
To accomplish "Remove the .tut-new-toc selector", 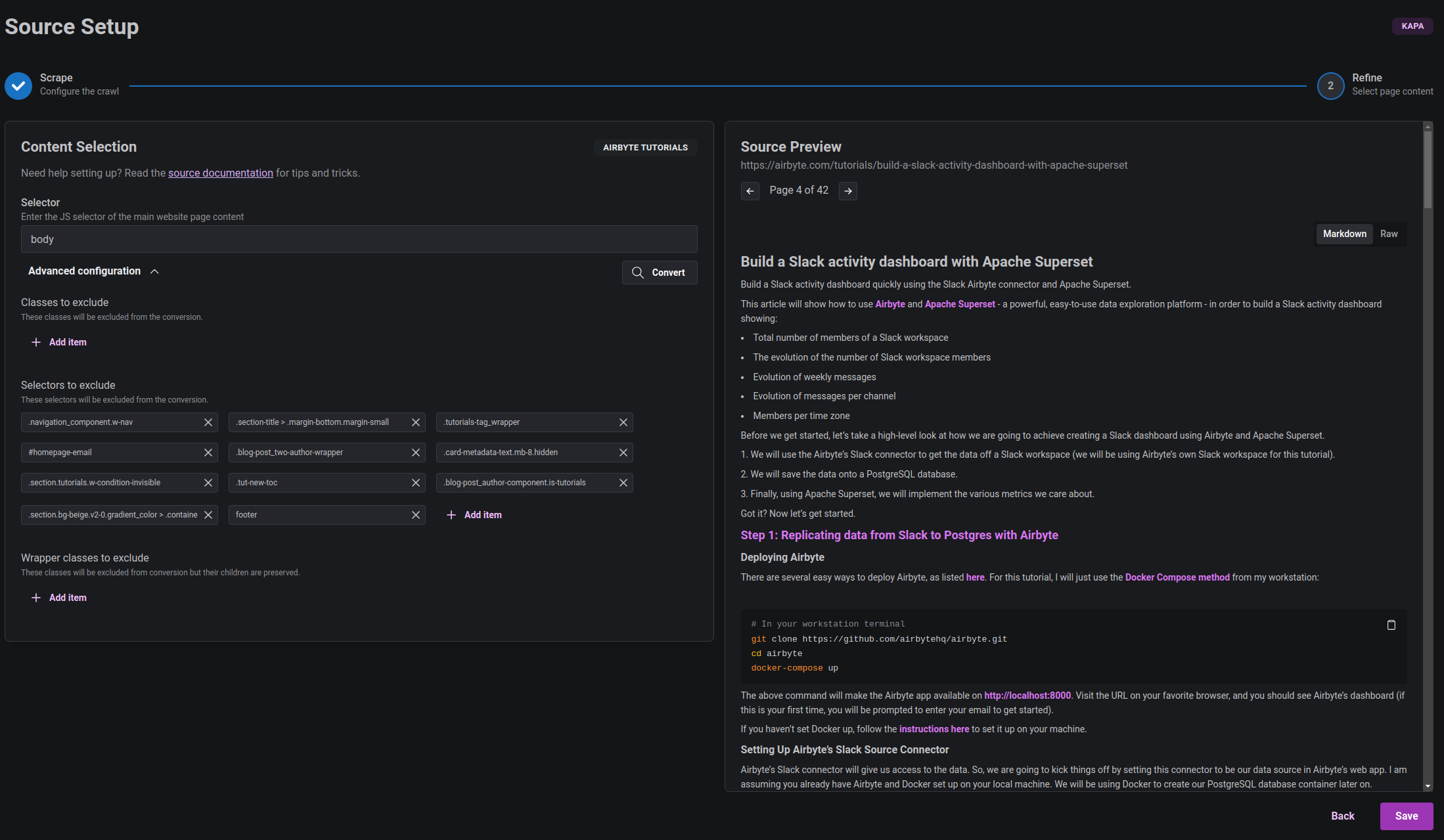I will point(416,483).
